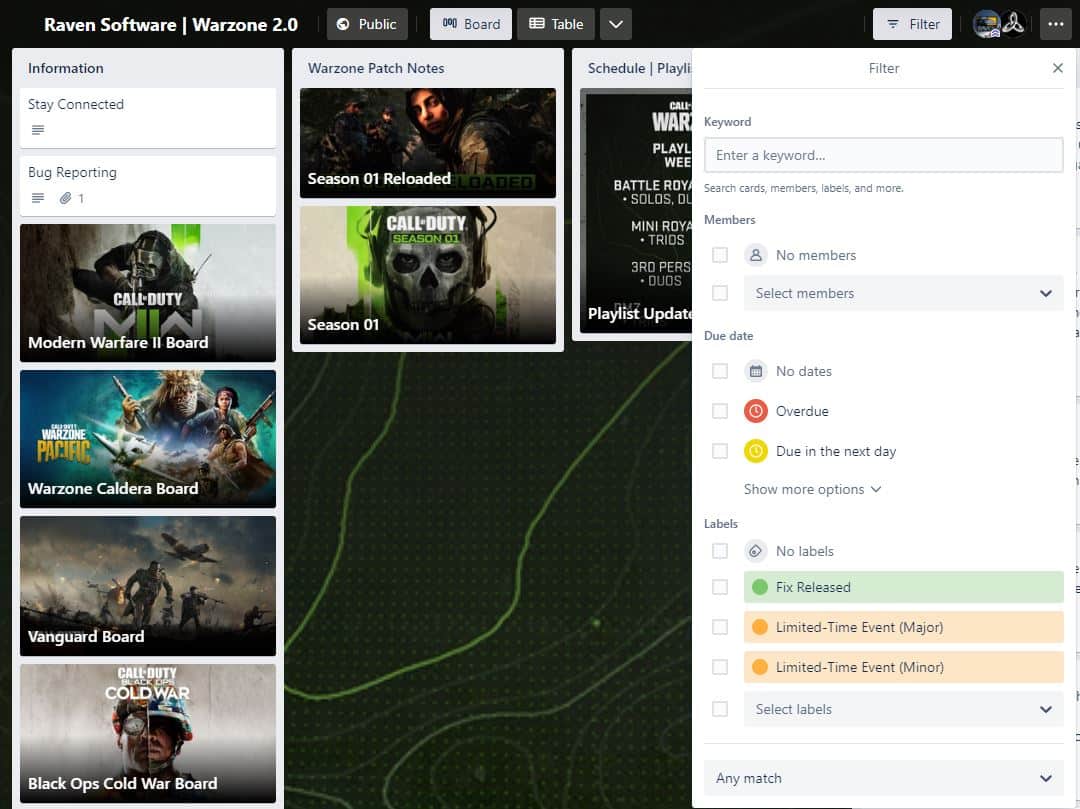Open the Any match dropdown
Viewport: 1080px width, 809px height.
coord(884,778)
